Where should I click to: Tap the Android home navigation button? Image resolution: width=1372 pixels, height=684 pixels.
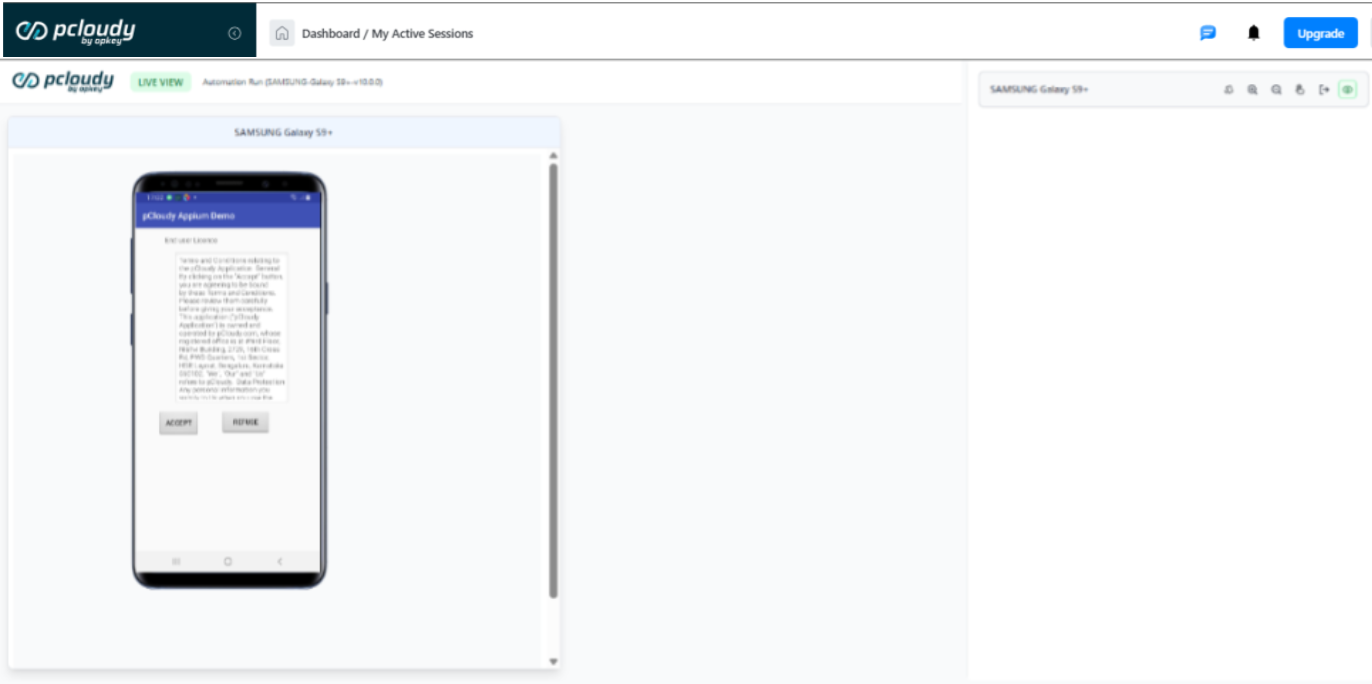tap(228, 562)
